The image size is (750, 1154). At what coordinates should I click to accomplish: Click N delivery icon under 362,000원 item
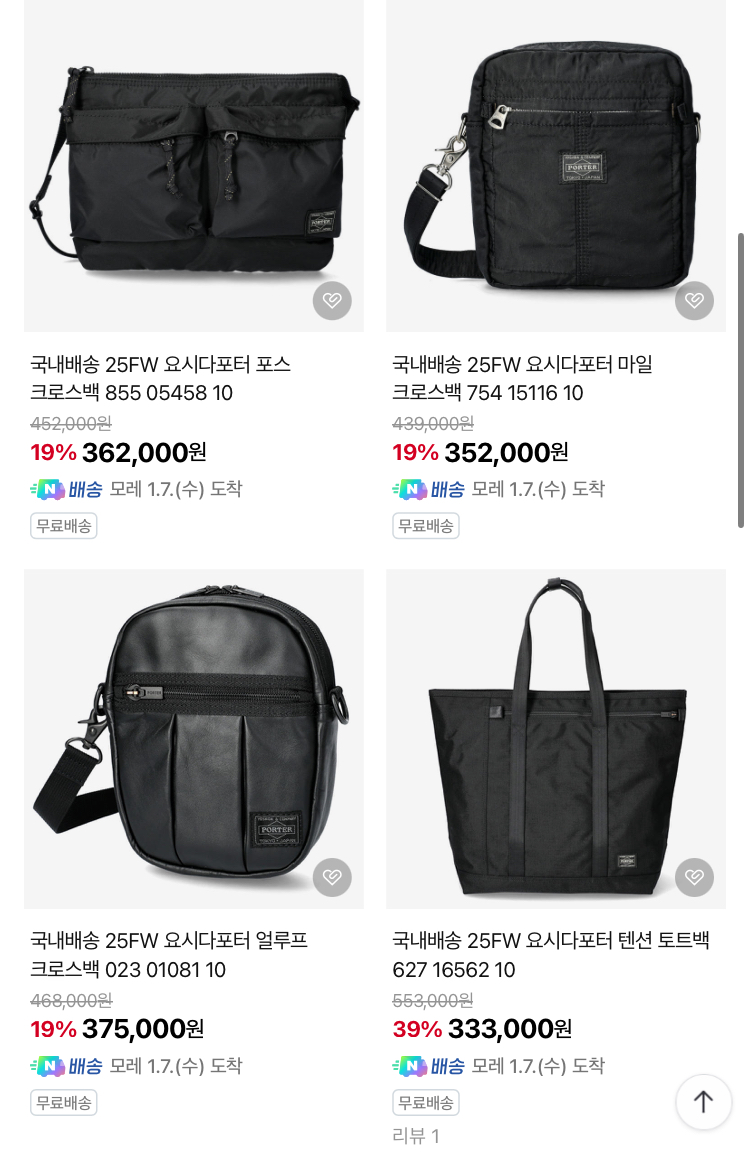click(48, 489)
